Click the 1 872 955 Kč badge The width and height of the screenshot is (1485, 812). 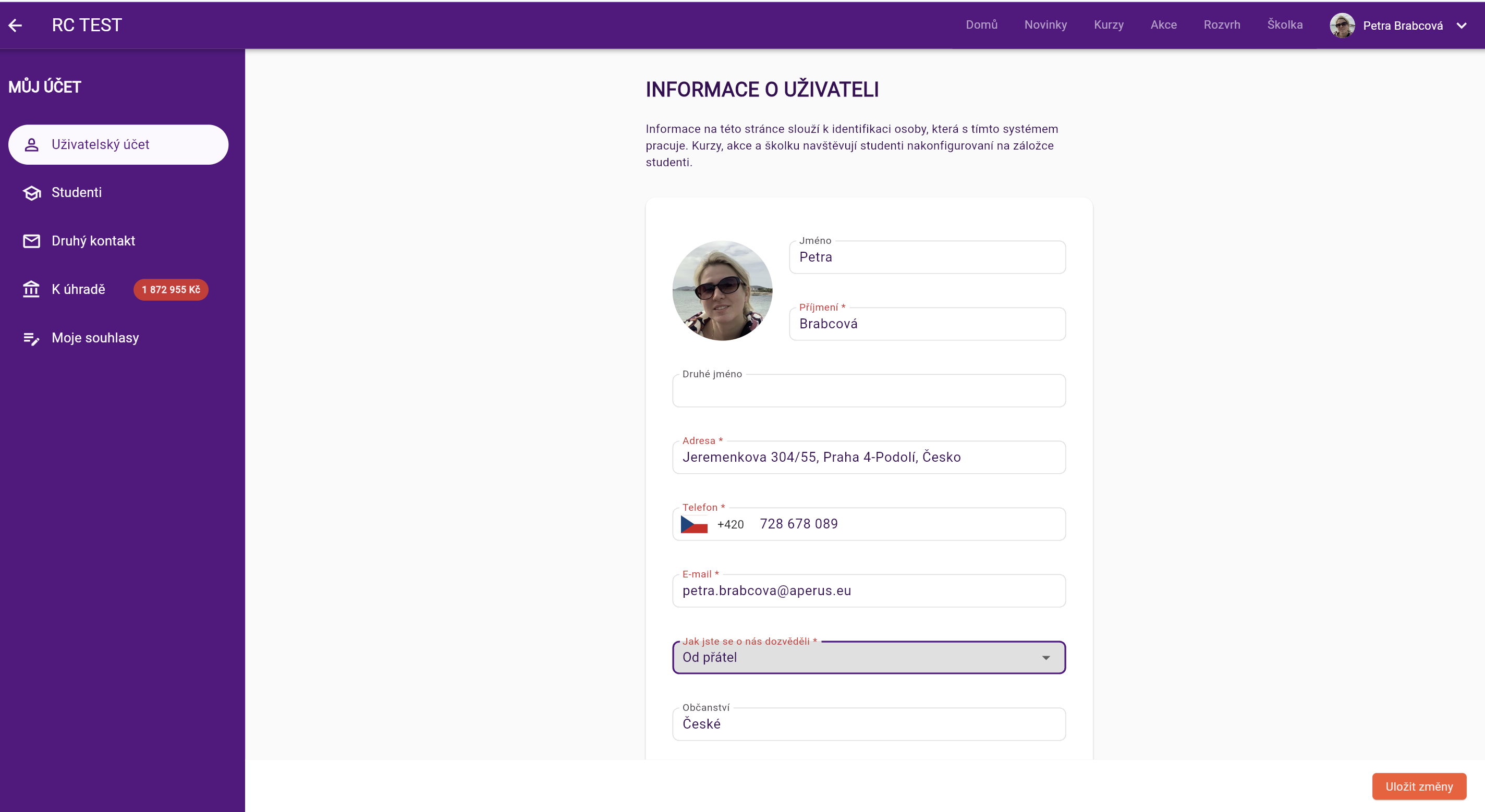(171, 289)
